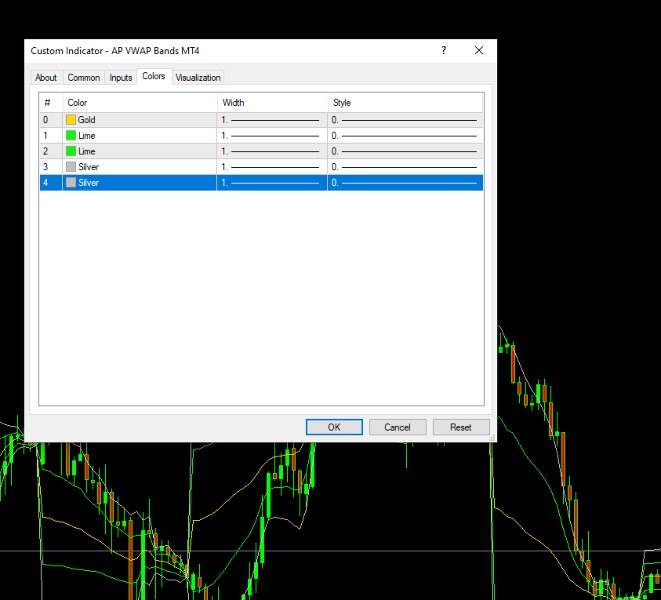Select row number 2 in the list
The height and width of the screenshot is (600, 661).
46,151
